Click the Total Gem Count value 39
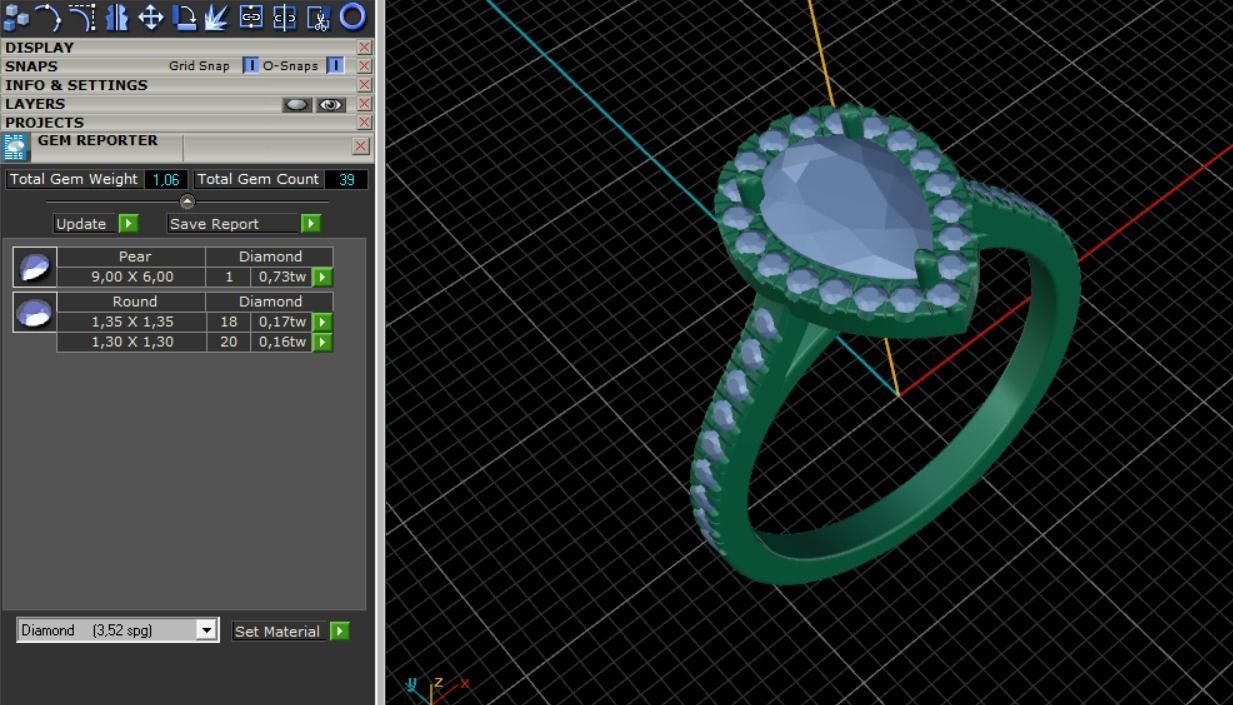Screen dimensions: 1233x705 [x=346, y=179]
